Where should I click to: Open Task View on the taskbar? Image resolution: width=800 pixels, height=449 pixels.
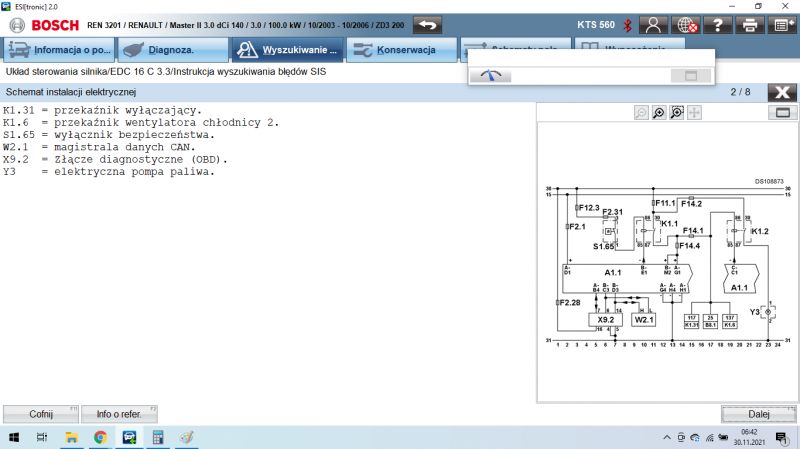(42, 437)
